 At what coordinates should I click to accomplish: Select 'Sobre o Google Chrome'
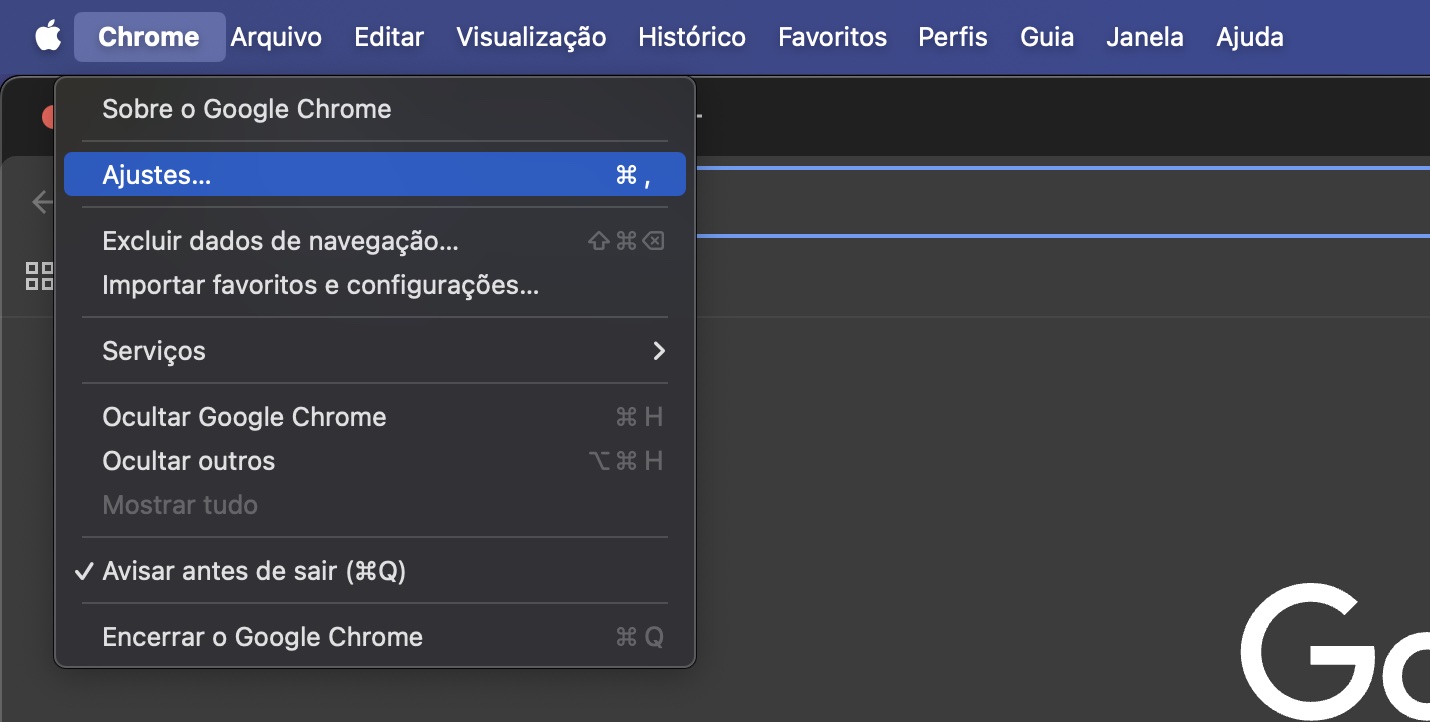(x=244, y=108)
